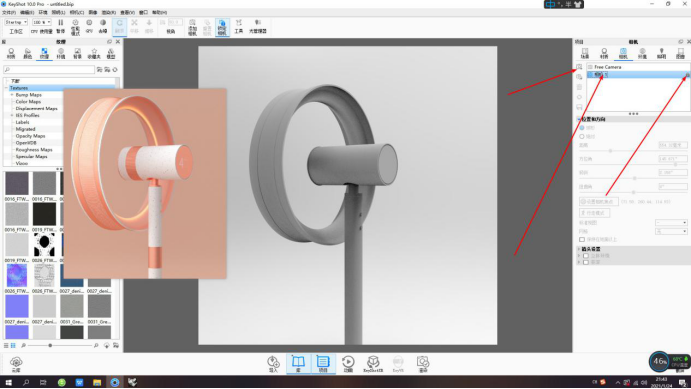Click the lock icon on the selected camera row
The height and width of the screenshot is (389, 691).
[x=687, y=75]
